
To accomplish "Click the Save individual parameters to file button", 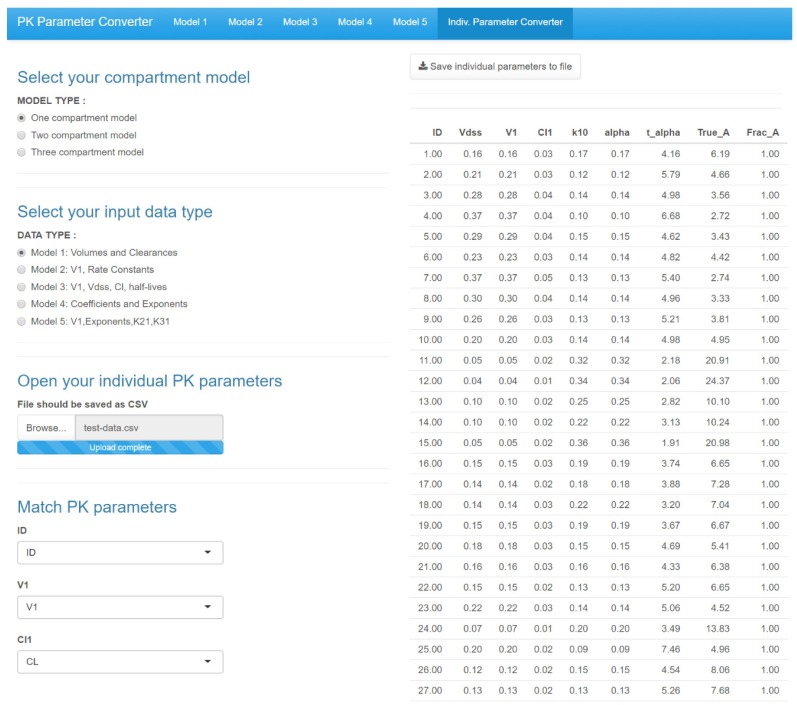I will pos(495,67).
